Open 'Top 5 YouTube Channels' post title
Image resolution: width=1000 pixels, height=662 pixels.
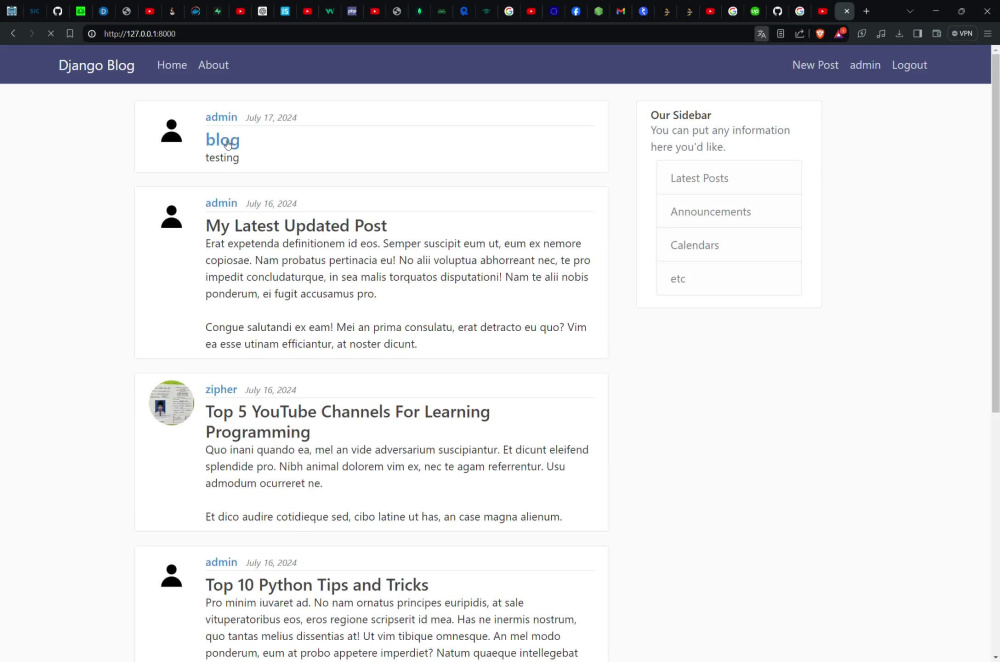[x=348, y=422]
